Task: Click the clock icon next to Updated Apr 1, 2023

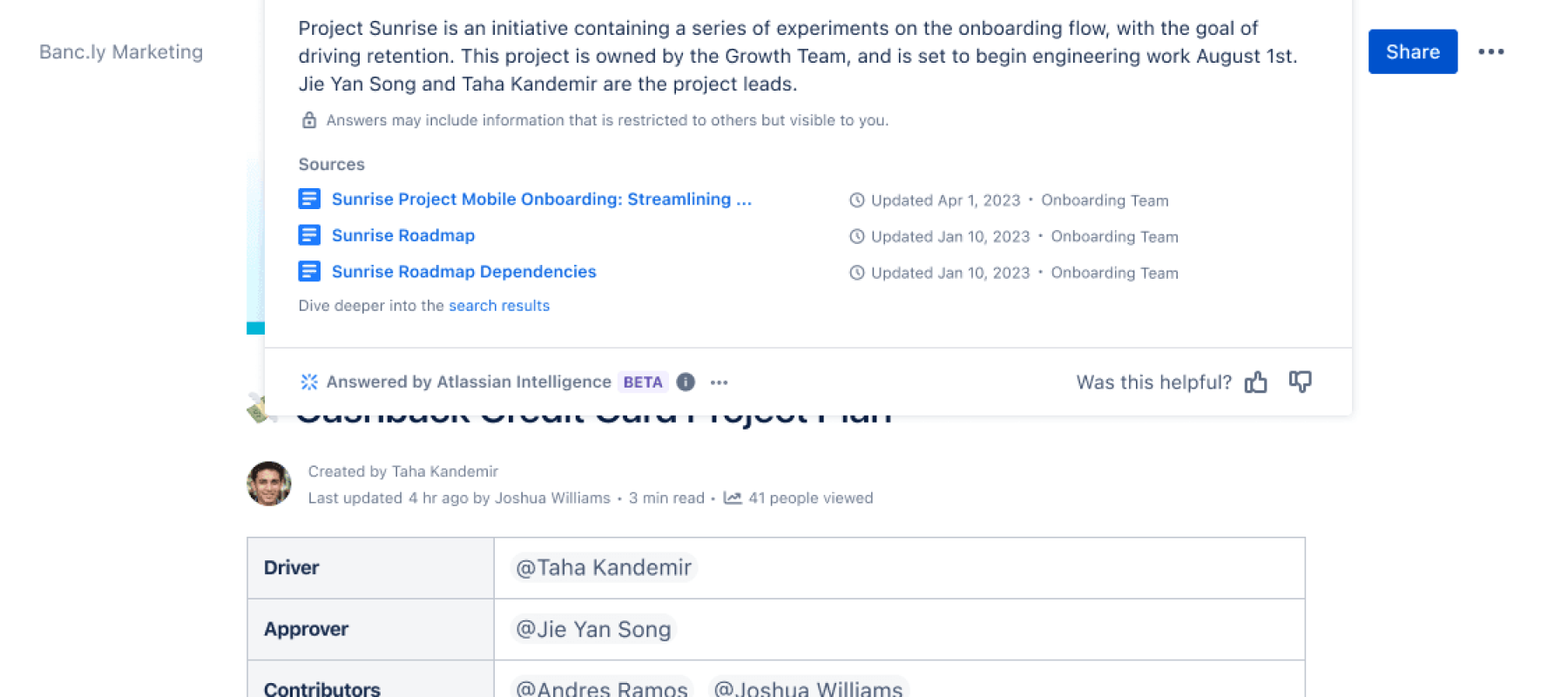Action: (856, 200)
